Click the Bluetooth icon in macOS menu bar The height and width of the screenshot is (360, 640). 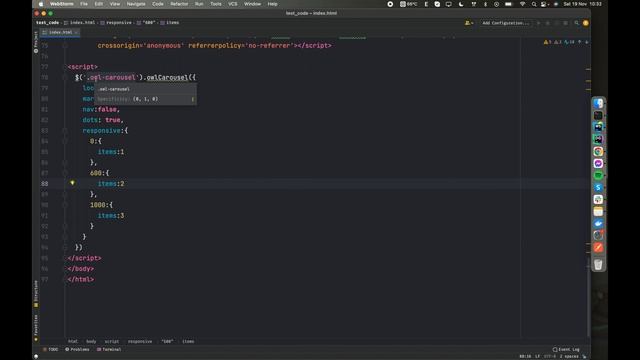coord(485,4)
